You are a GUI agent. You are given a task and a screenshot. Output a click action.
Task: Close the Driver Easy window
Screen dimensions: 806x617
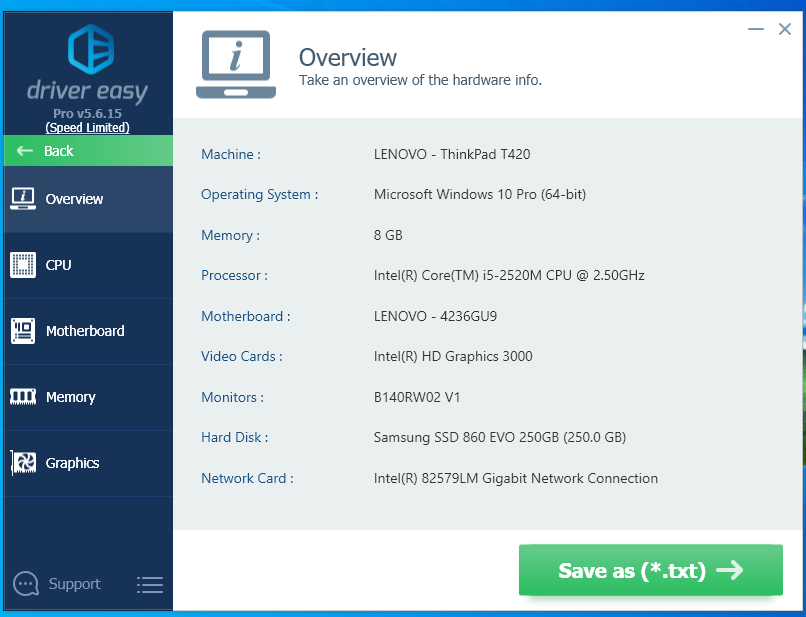pyautogui.click(x=784, y=29)
